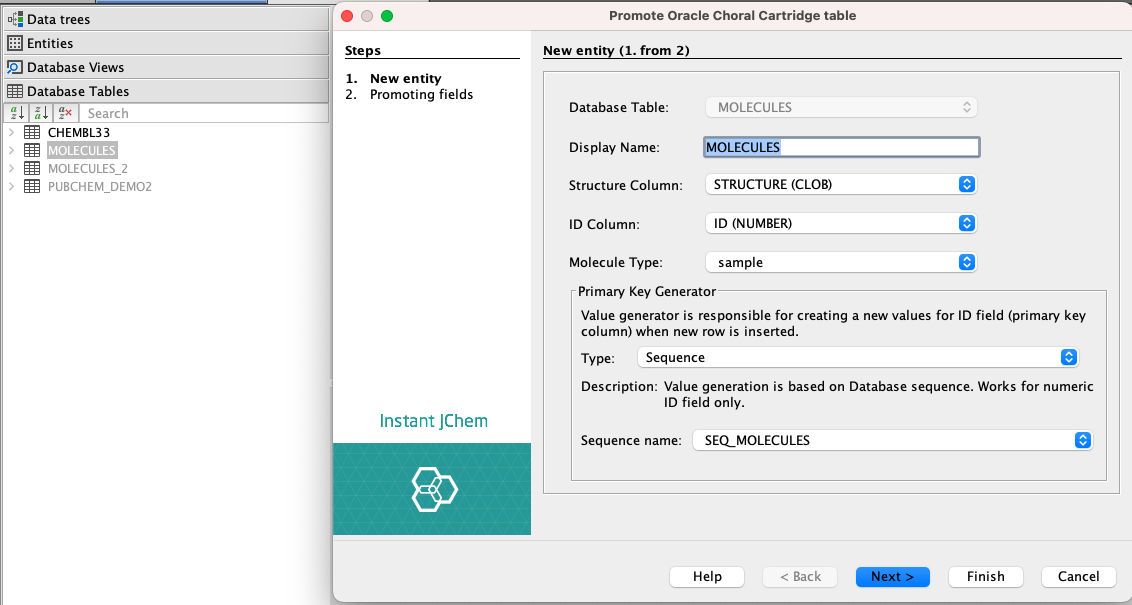Click the clear sorting icon
This screenshot has width=1132, height=605.
point(65,113)
